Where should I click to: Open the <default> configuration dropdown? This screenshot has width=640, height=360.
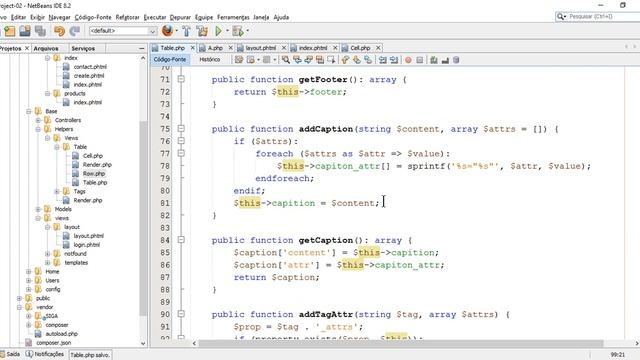click(x=123, y=31)
